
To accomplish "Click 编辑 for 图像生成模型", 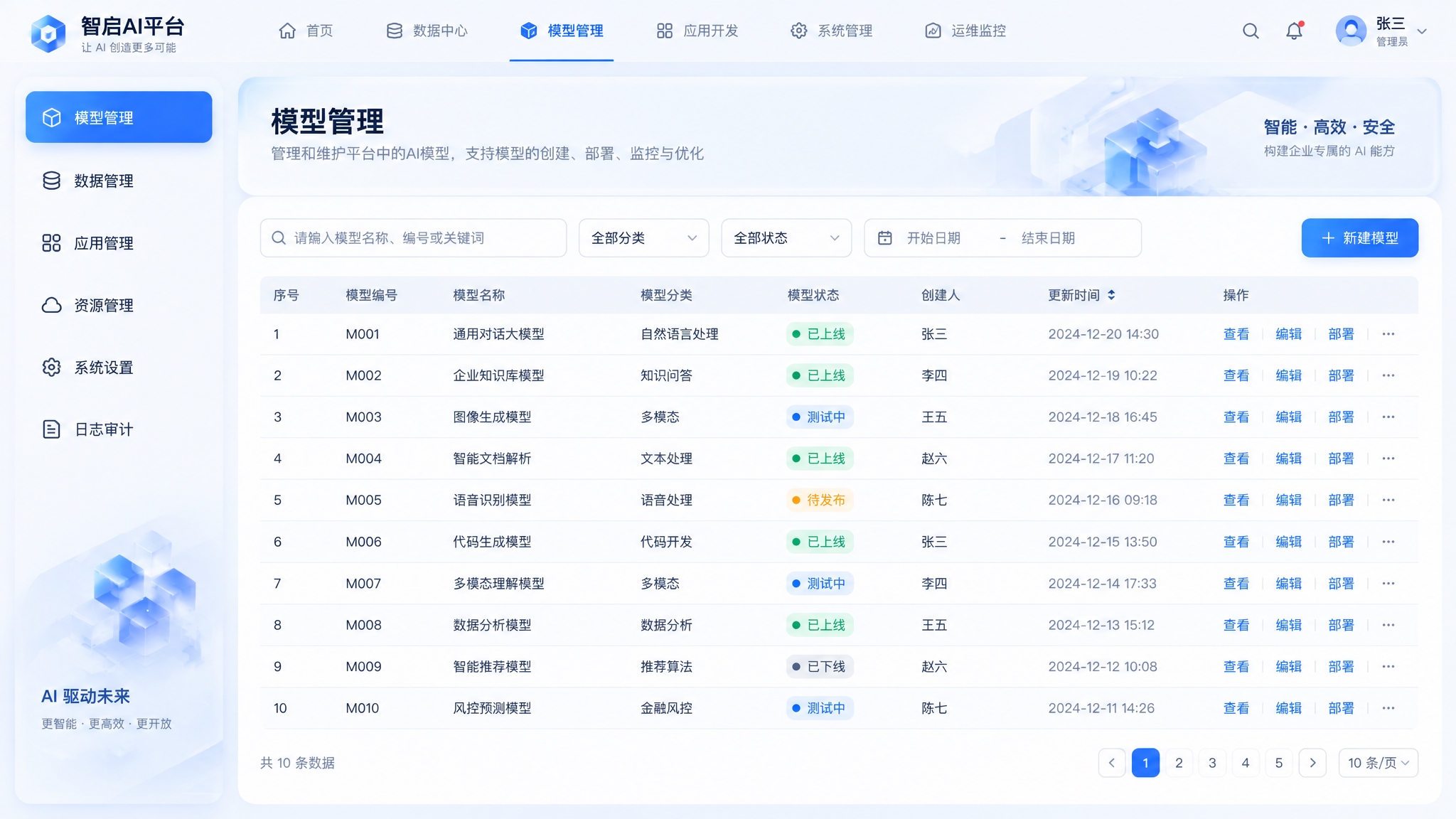I will point(1288,417).
